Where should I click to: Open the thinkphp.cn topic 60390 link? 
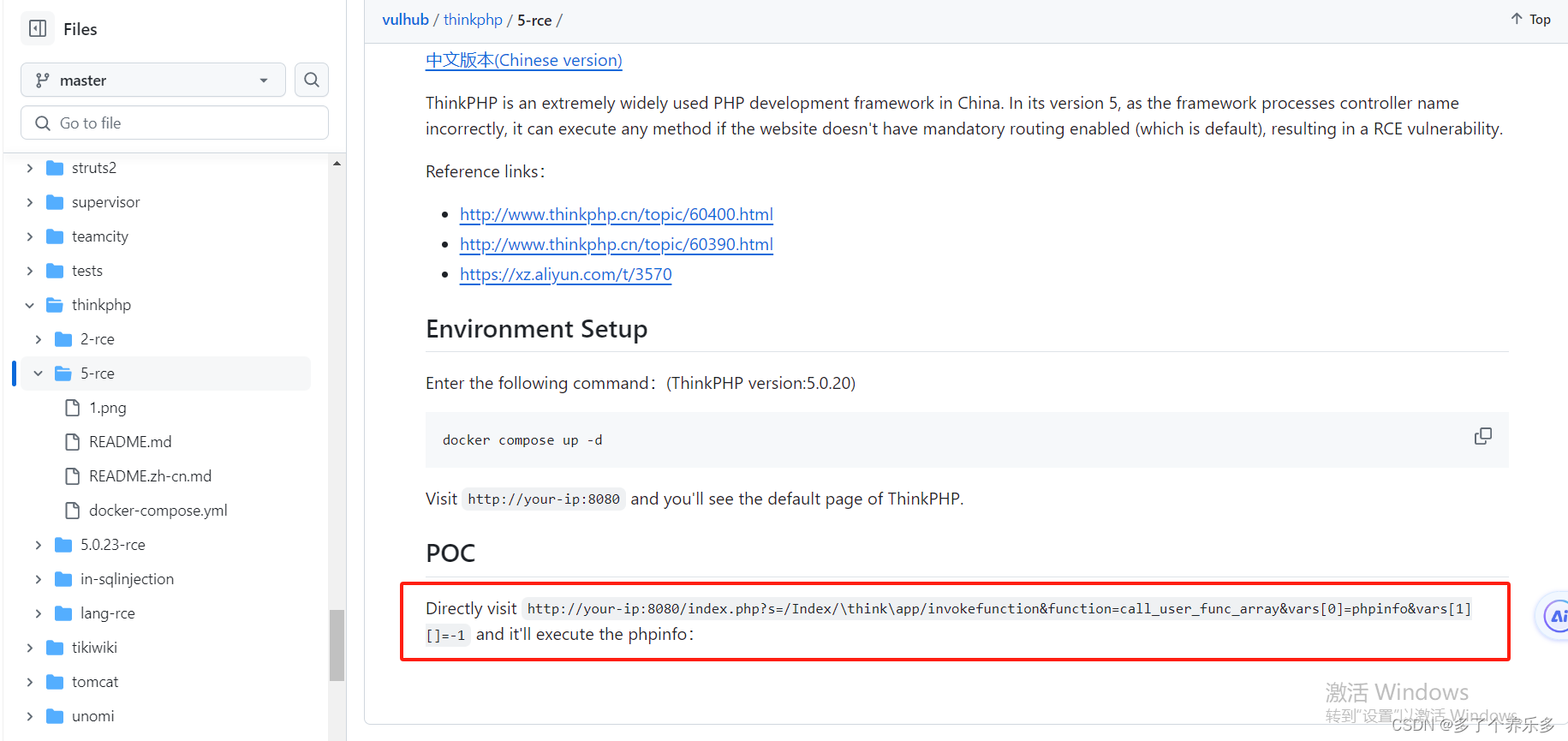click(617, 244)
